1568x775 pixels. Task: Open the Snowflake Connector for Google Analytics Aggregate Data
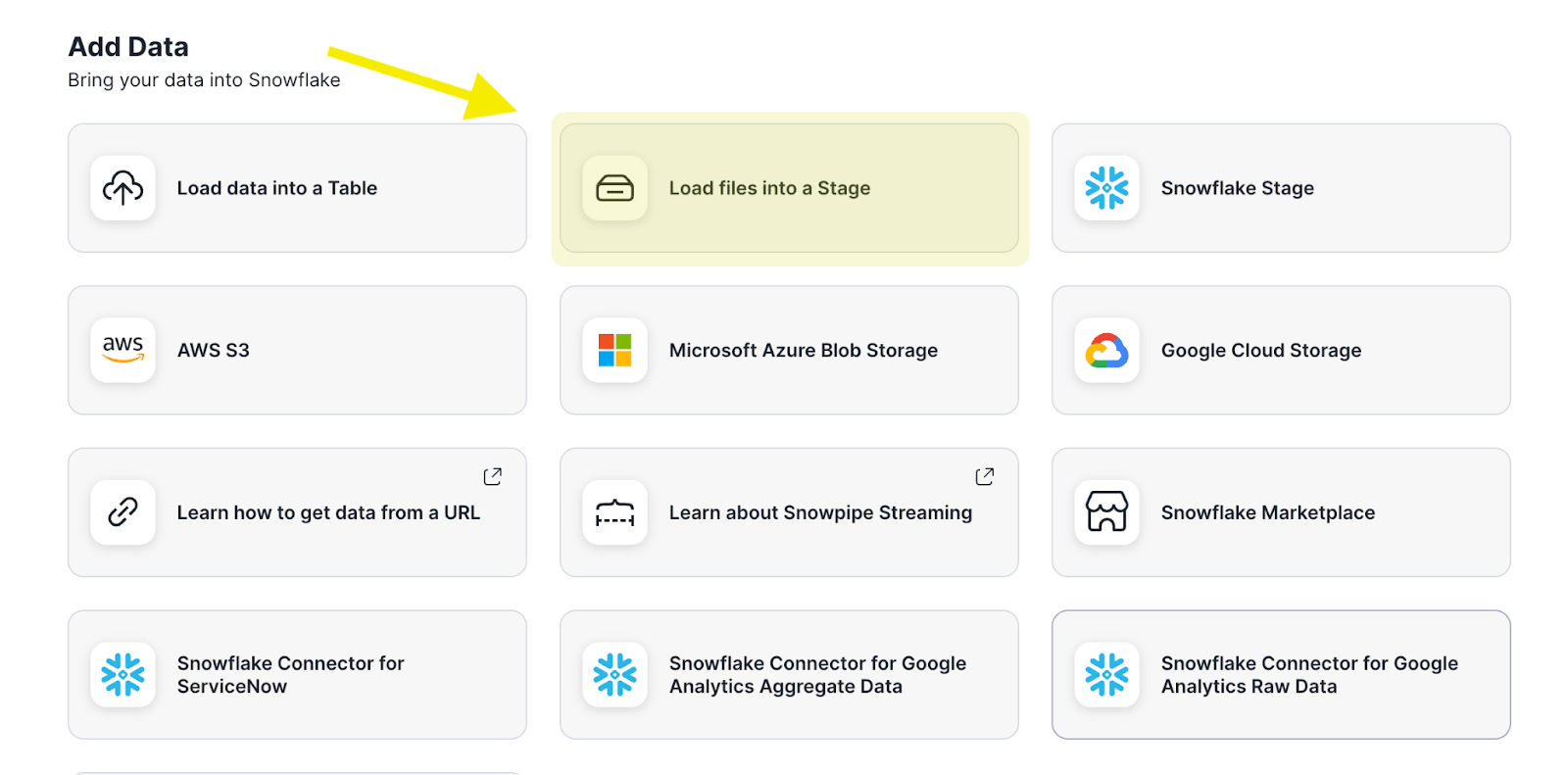click(x=789, y=674)
